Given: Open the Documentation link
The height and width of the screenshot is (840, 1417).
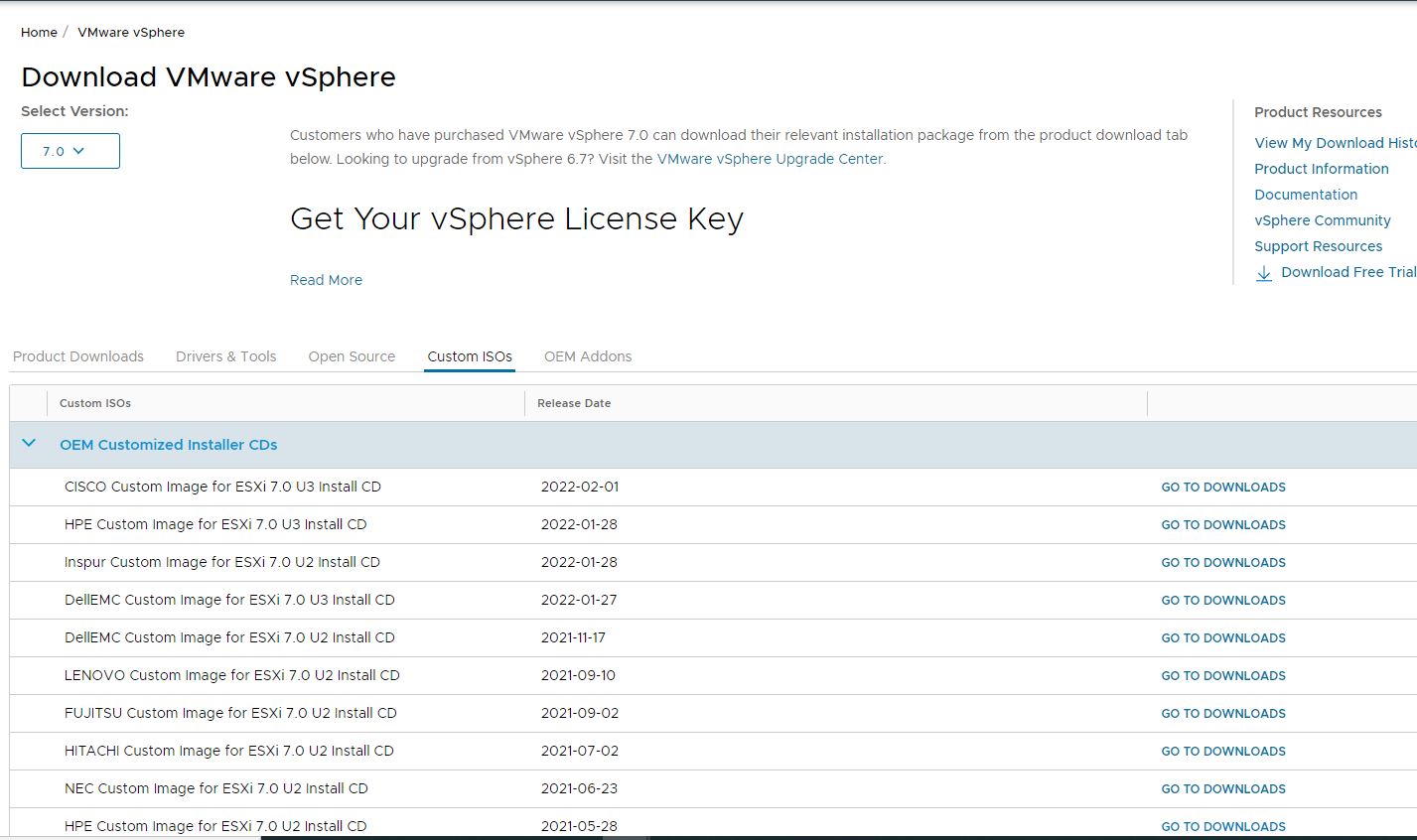Looking at the screenshot, I should tap(1306, 194).
